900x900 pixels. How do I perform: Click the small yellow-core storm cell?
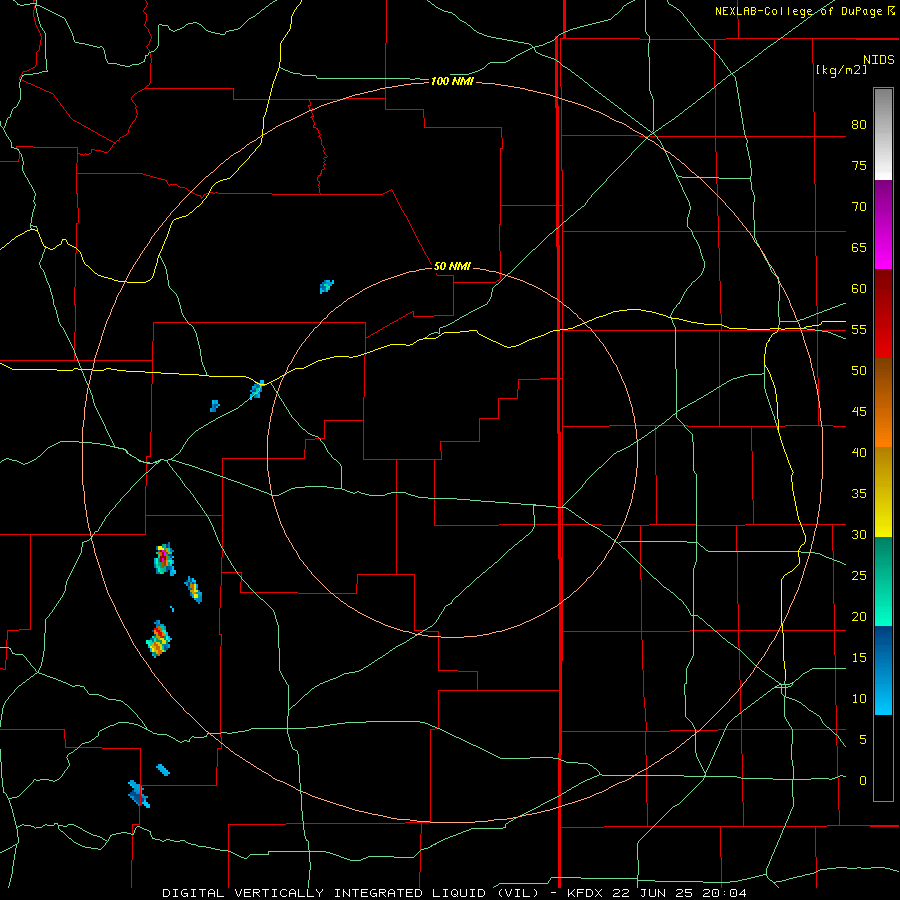pyautogui.click(x=193, y=590)
